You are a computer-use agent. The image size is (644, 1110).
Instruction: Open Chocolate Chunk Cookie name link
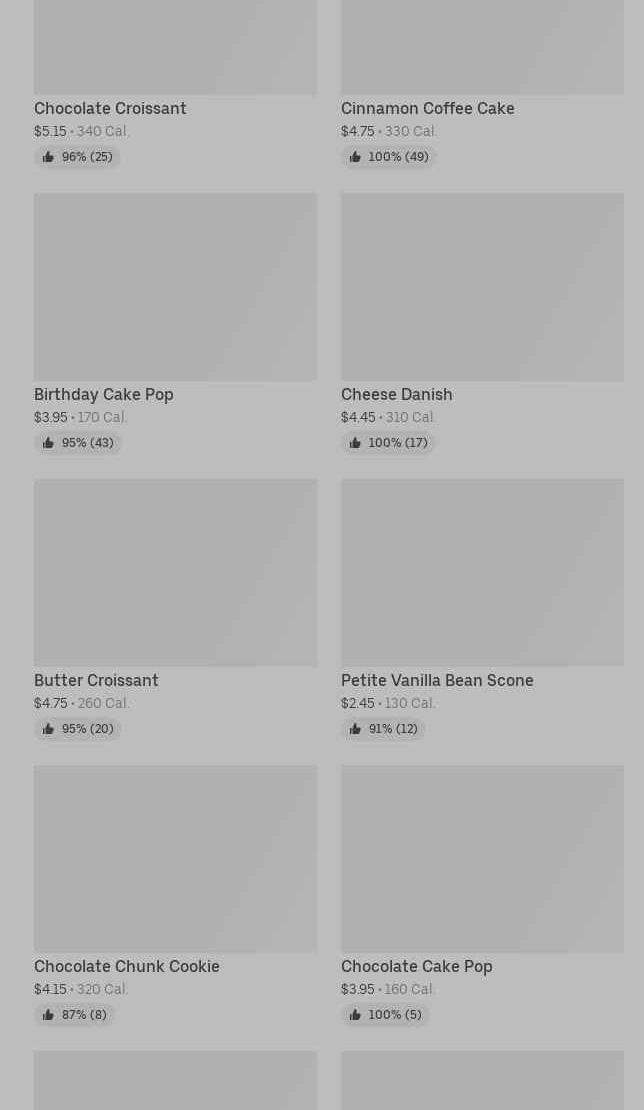(x=127, y=966)
